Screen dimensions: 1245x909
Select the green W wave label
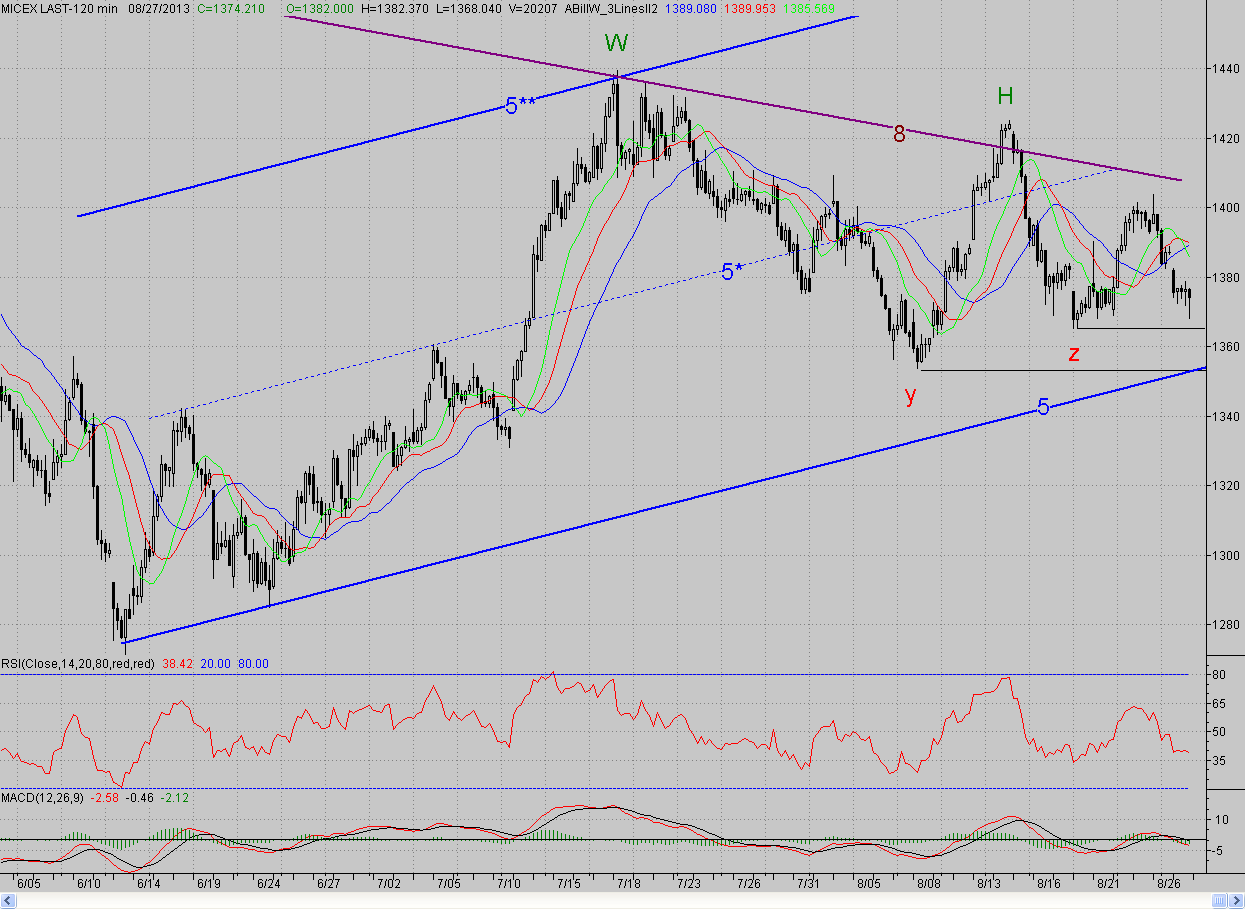pos(617,43)
